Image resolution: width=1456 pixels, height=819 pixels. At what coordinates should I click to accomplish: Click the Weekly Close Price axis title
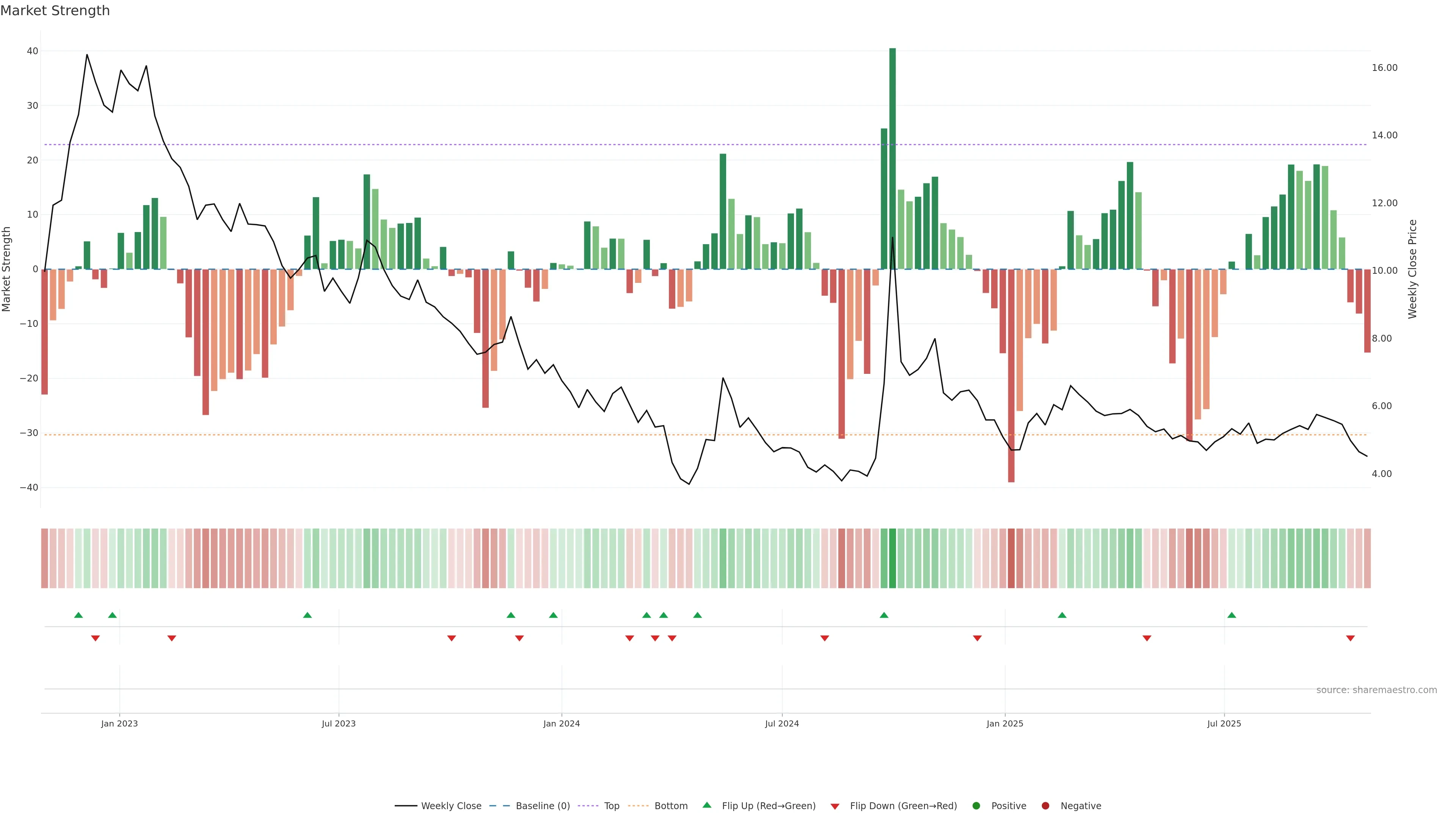point(1412,269)
